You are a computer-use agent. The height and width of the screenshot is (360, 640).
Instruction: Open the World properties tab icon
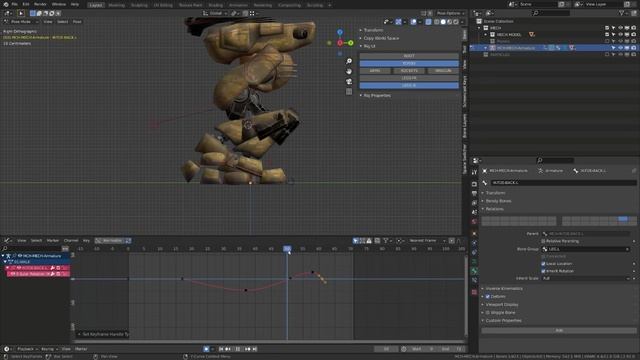(x=474, y=222)
